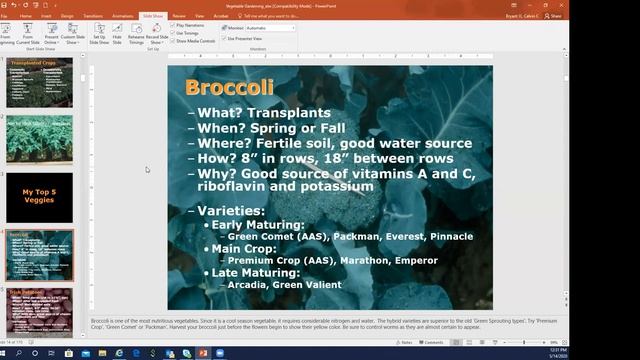This screenshot has width=640, height=360.
Task: Click the Hide Slide button
Action: pyautogui.click(x=117, y=34)
